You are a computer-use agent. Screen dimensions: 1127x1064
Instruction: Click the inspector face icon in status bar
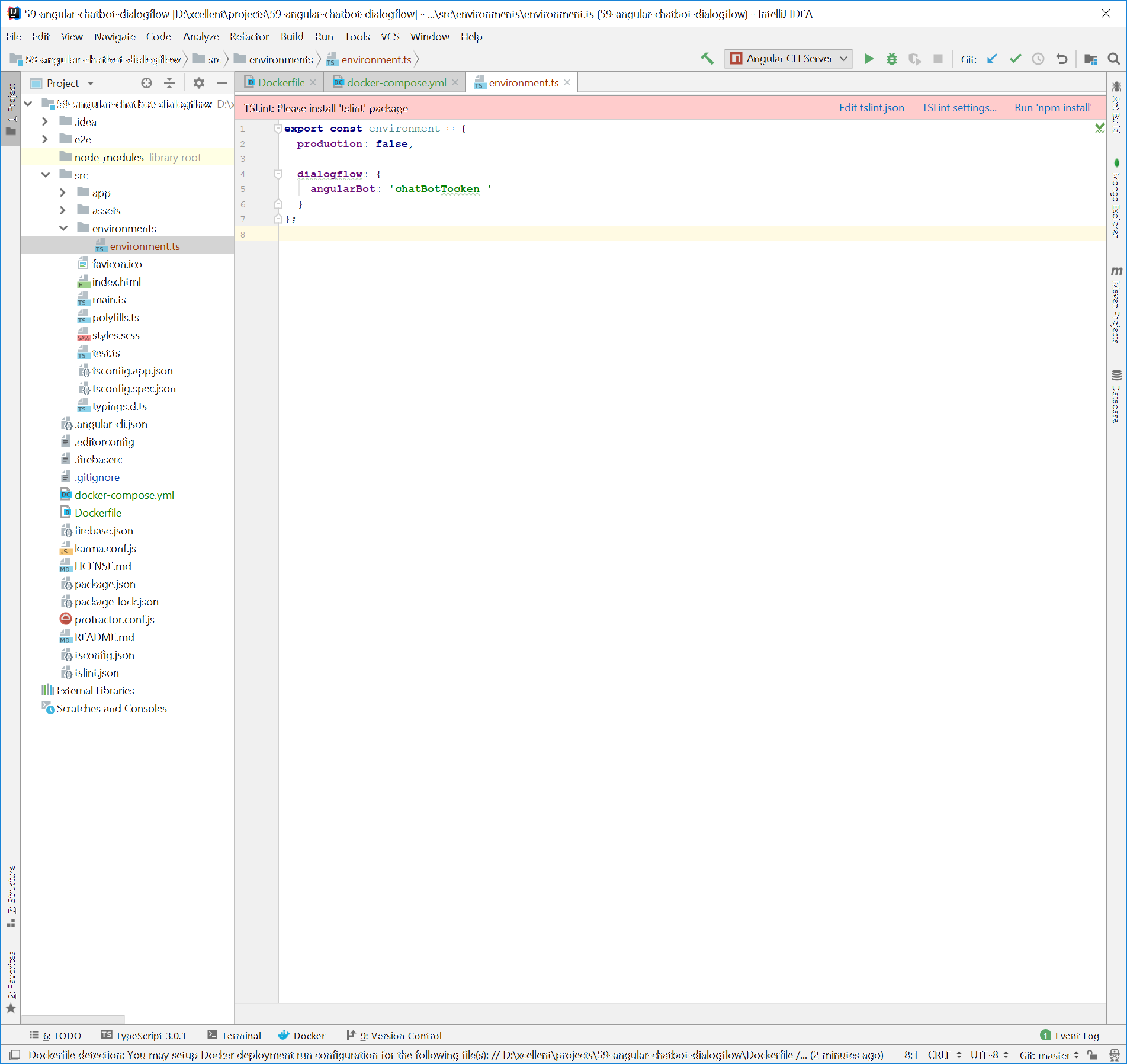(1115, 1055)
